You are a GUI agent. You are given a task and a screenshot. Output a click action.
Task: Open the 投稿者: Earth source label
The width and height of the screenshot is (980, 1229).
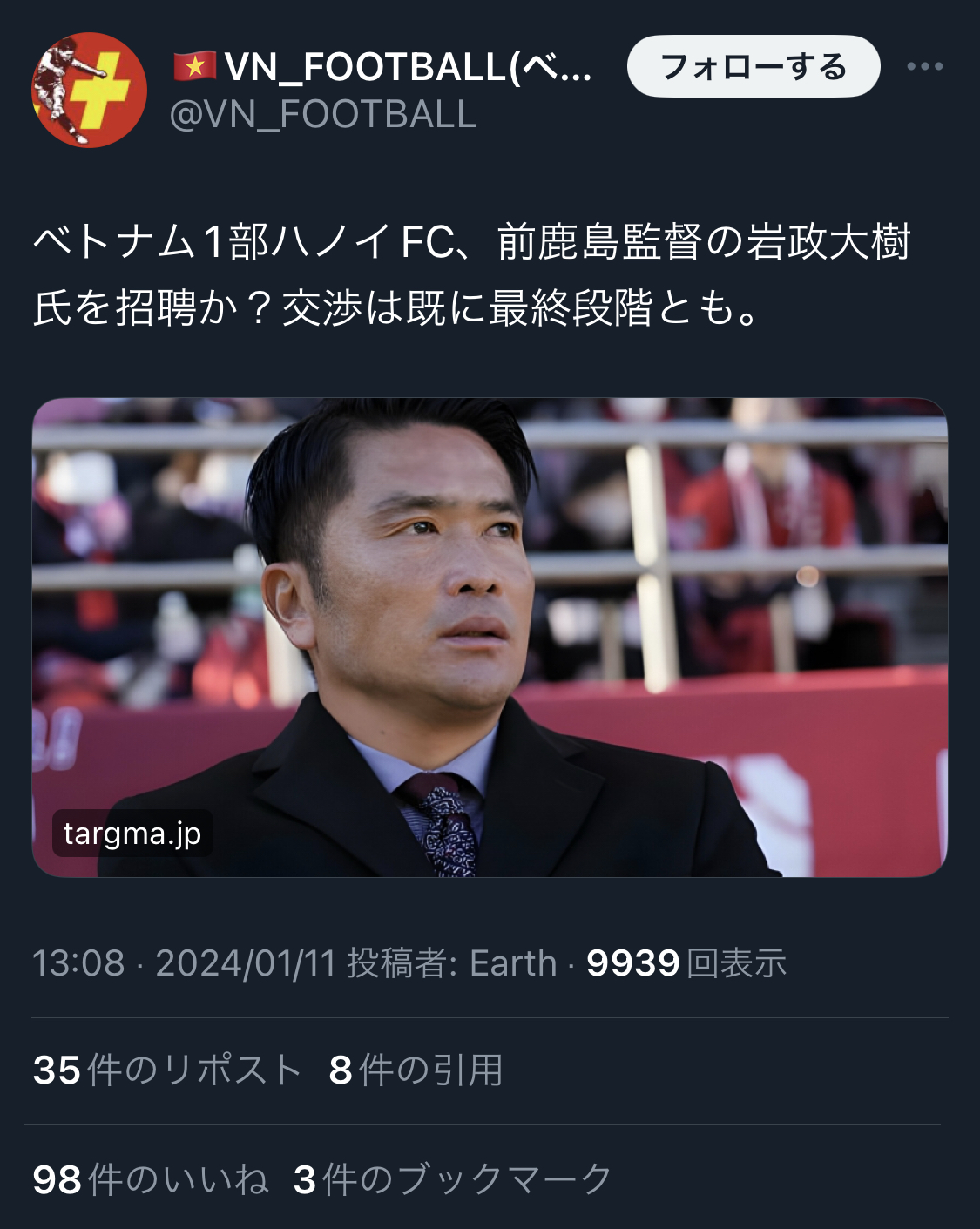coord(452,963)
